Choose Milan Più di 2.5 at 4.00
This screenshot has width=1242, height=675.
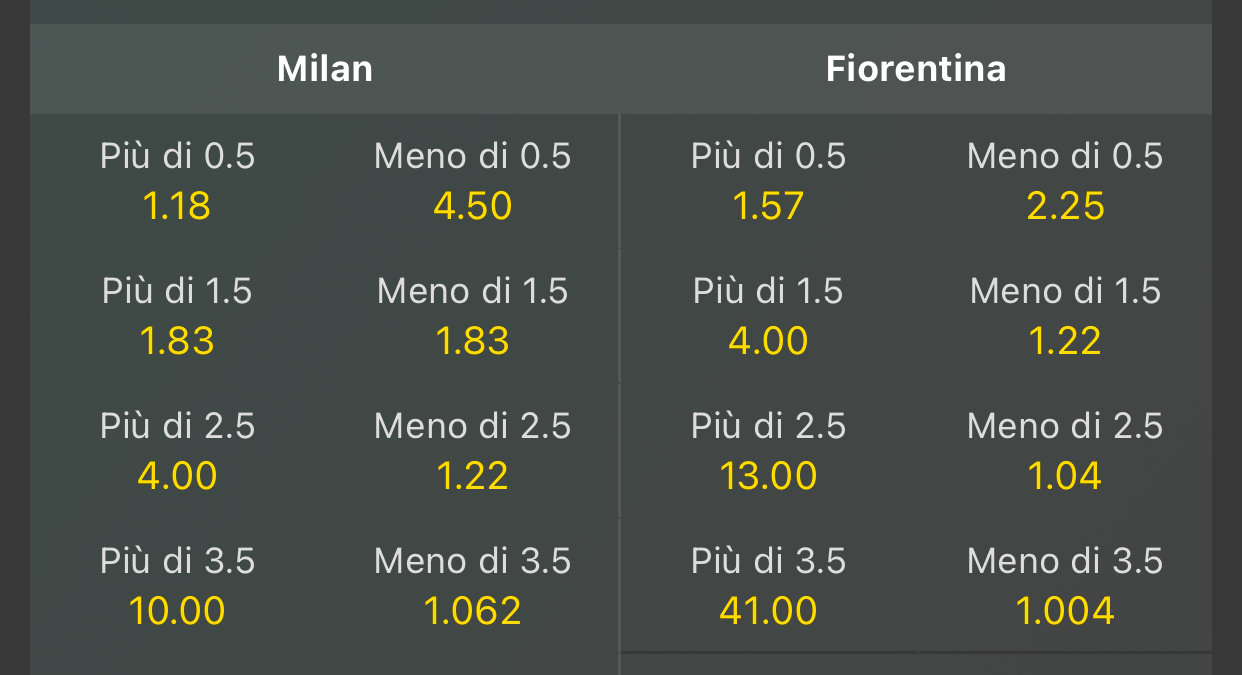point(178,451)
